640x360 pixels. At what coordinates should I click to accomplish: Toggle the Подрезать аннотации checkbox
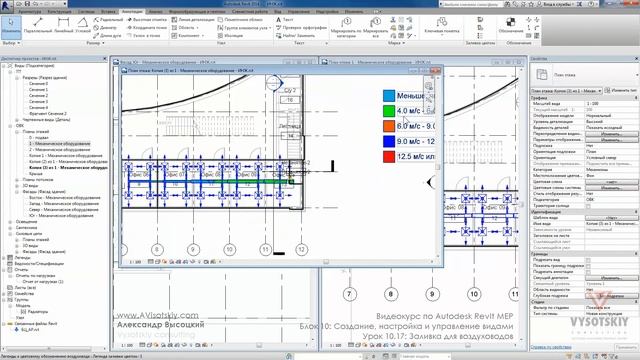tap(588, 272)
